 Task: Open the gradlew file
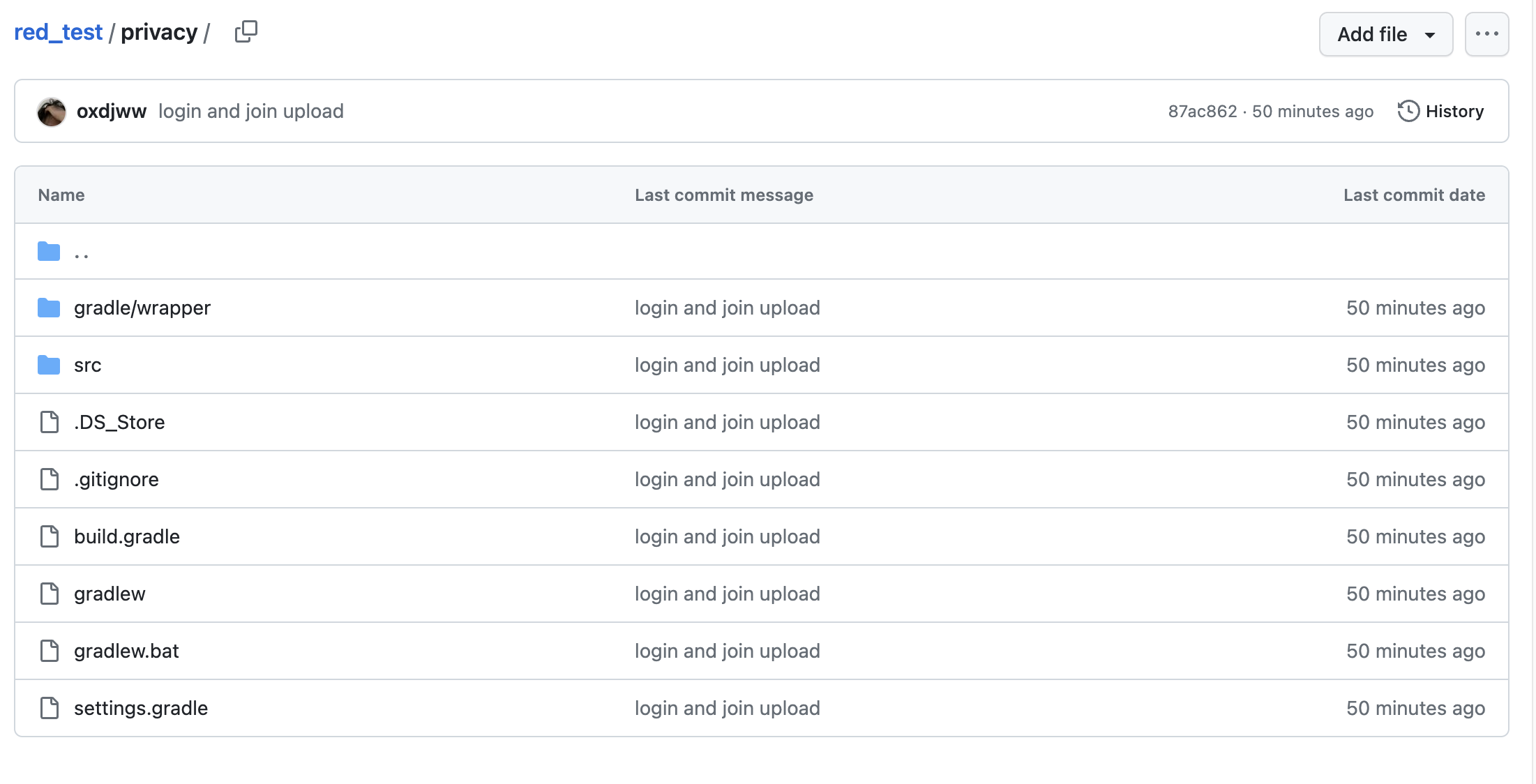click(110, 594)
